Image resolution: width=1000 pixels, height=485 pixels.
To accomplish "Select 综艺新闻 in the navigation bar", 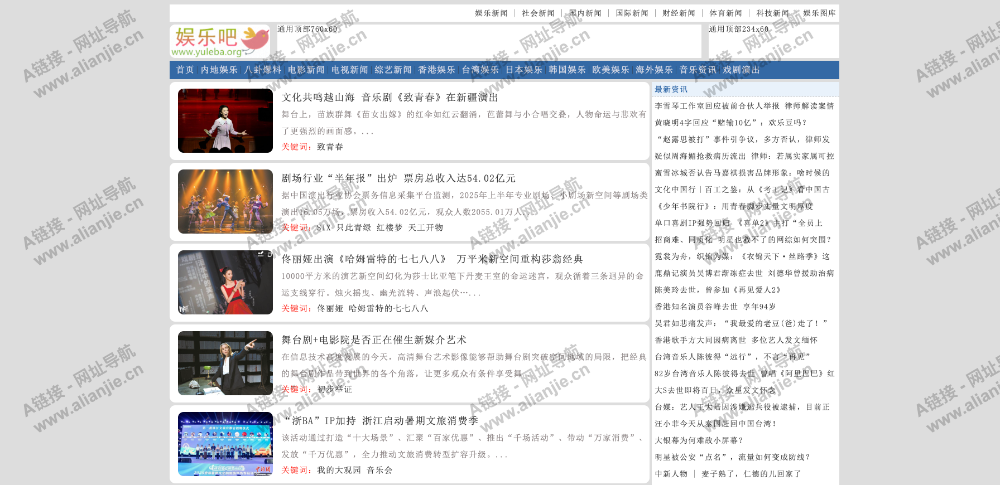I will (393, 70).
